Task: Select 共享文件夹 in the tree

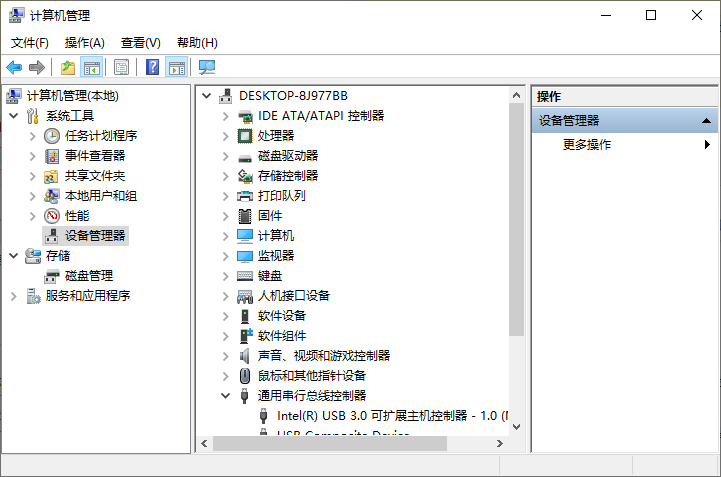Action: click(x=95, y=176)
